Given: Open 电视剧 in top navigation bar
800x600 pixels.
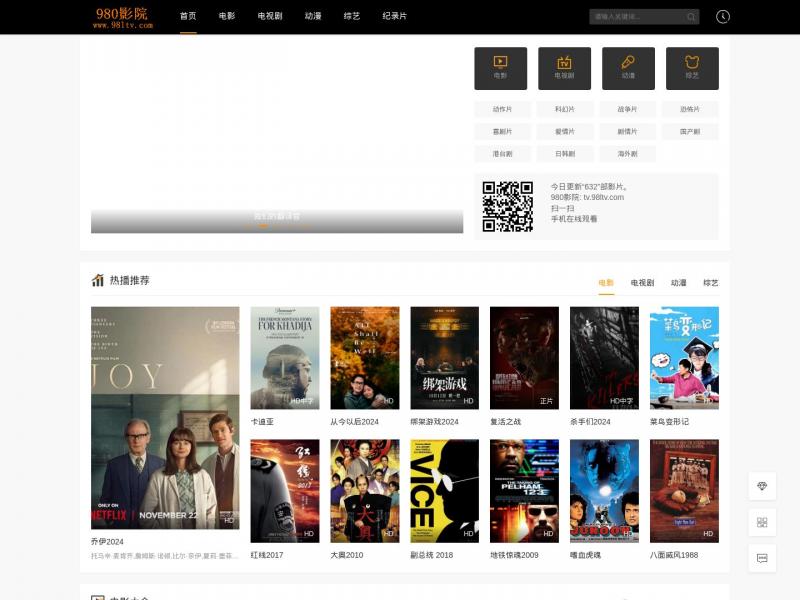Looking at the screenshot, I should pos(270,16).
